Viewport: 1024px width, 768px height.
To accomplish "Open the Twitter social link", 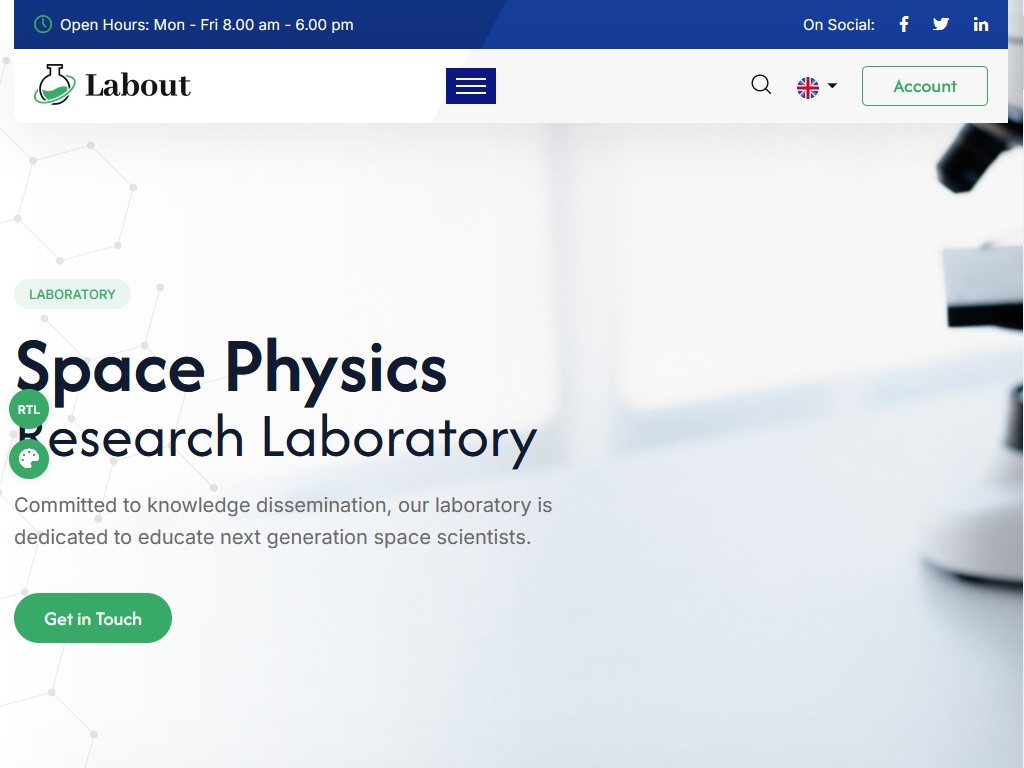I will coord(941,24).
